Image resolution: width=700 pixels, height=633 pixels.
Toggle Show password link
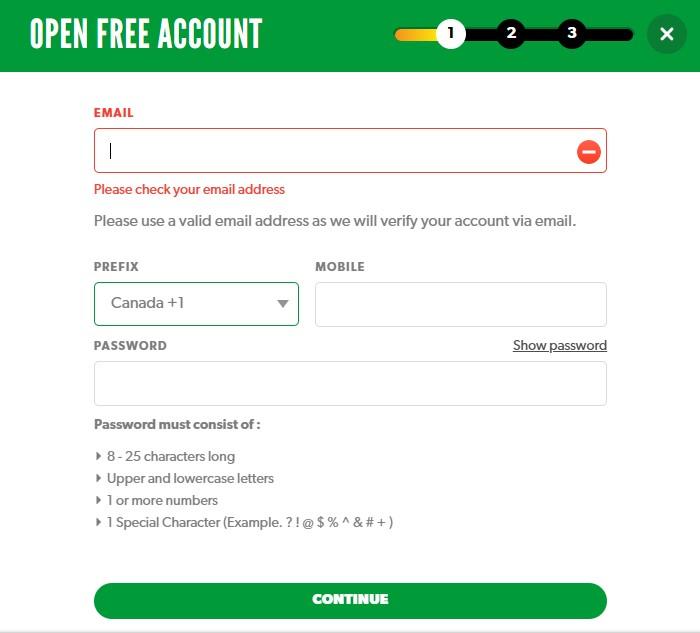(559, 346)
